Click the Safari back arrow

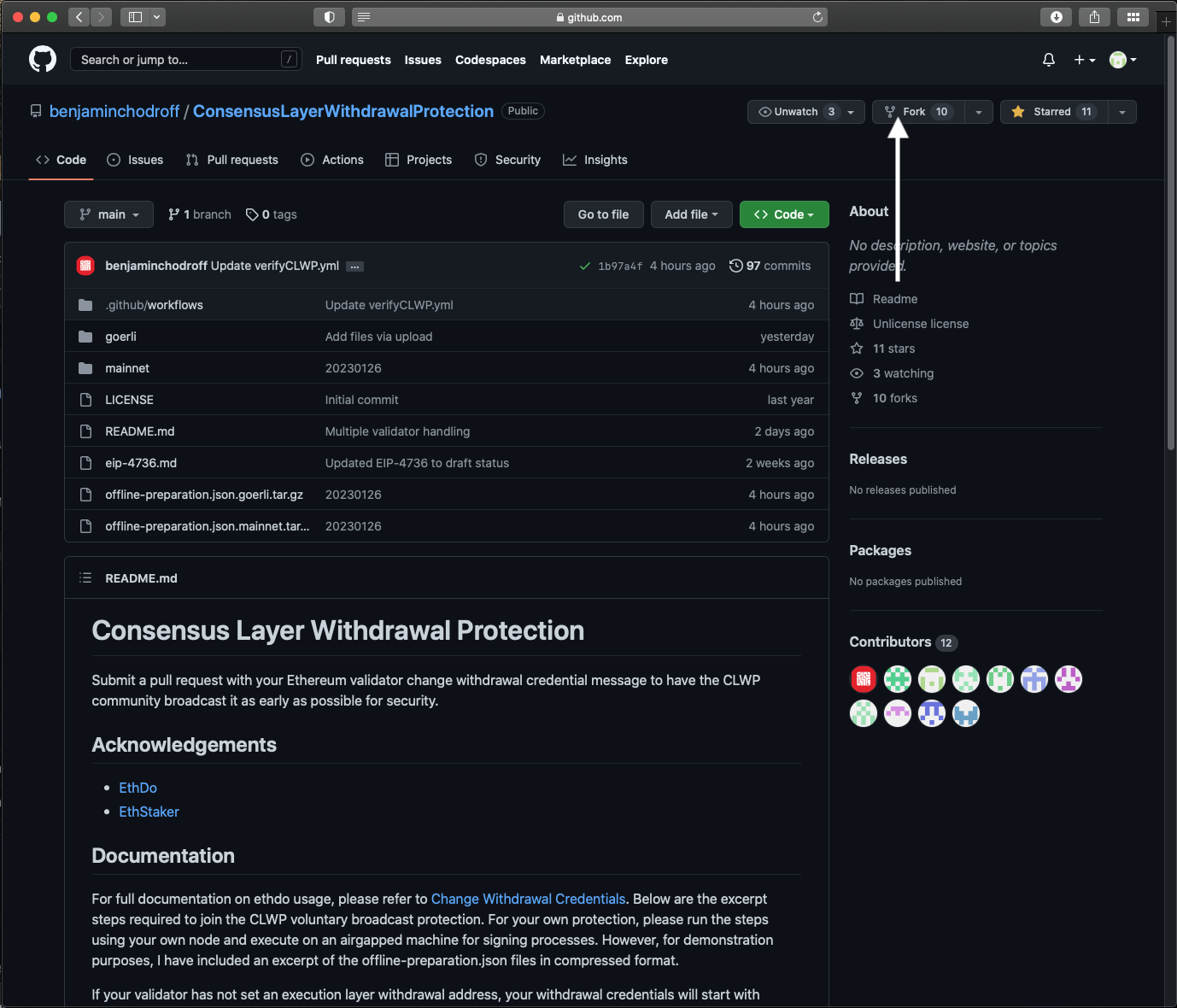click(x=79, y=17)
